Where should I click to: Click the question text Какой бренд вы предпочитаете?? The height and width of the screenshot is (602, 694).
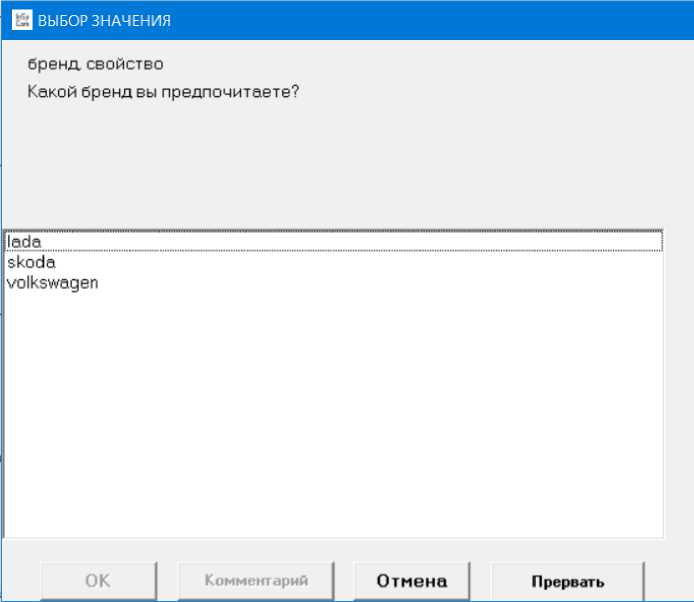tap(163, 92)
